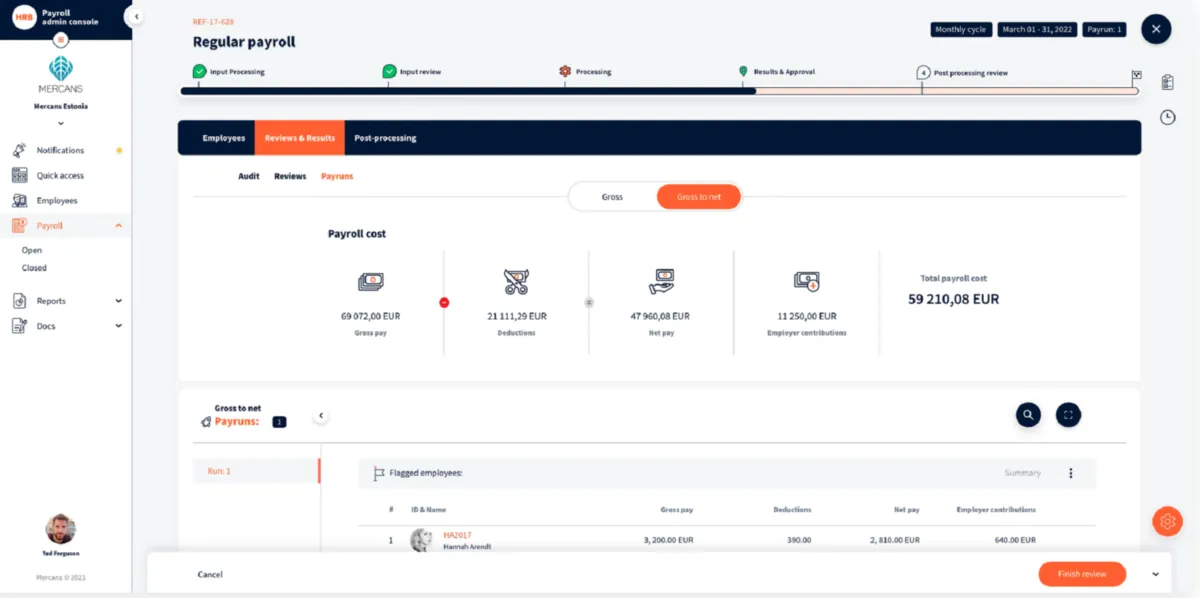Image resolution: width=1200 pixels, height=598 pixels.
Task: Click the Deductions scissors icon
Action: 516,282
